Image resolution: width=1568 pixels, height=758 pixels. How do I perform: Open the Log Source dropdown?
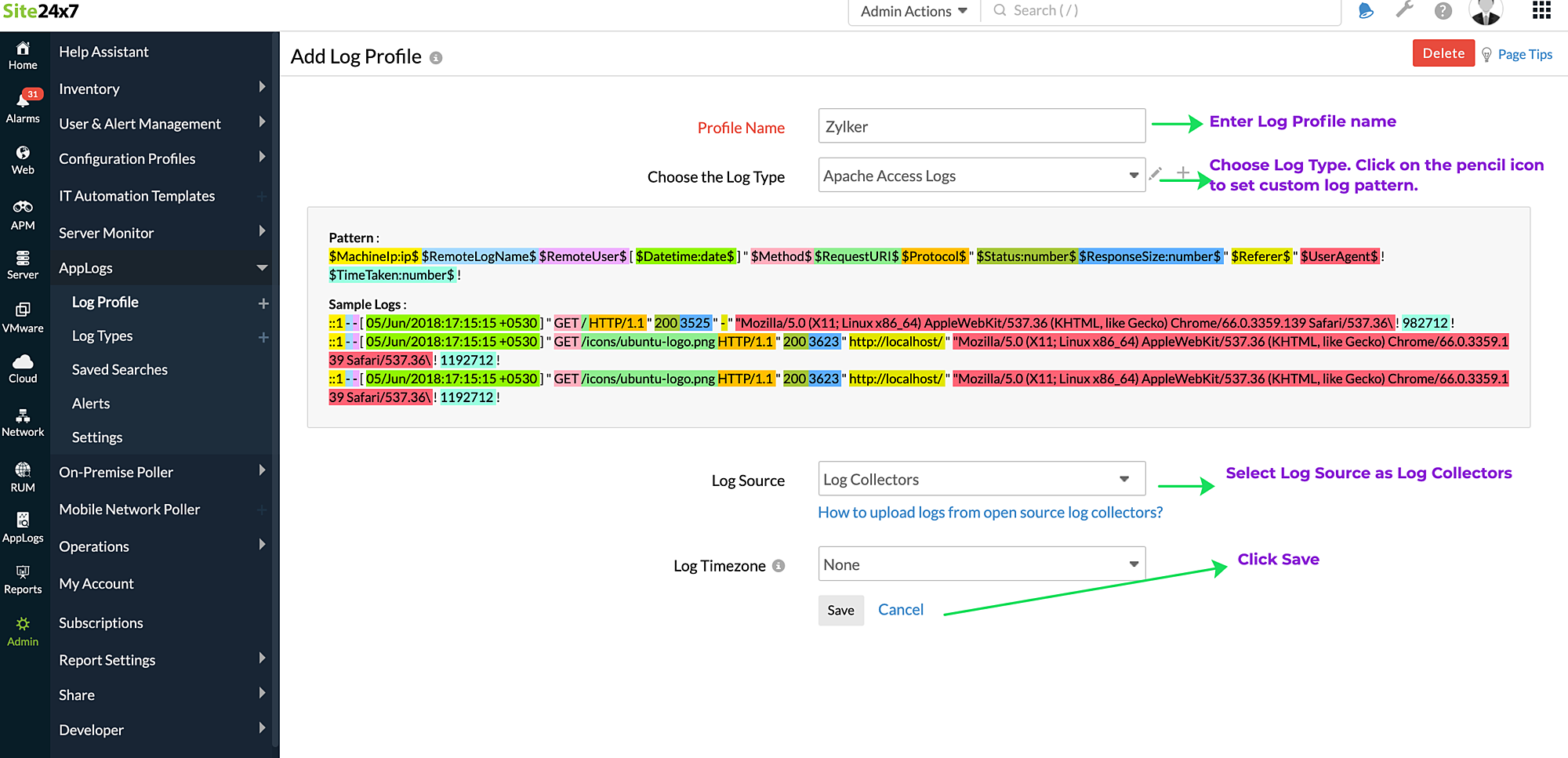(981, 479)
